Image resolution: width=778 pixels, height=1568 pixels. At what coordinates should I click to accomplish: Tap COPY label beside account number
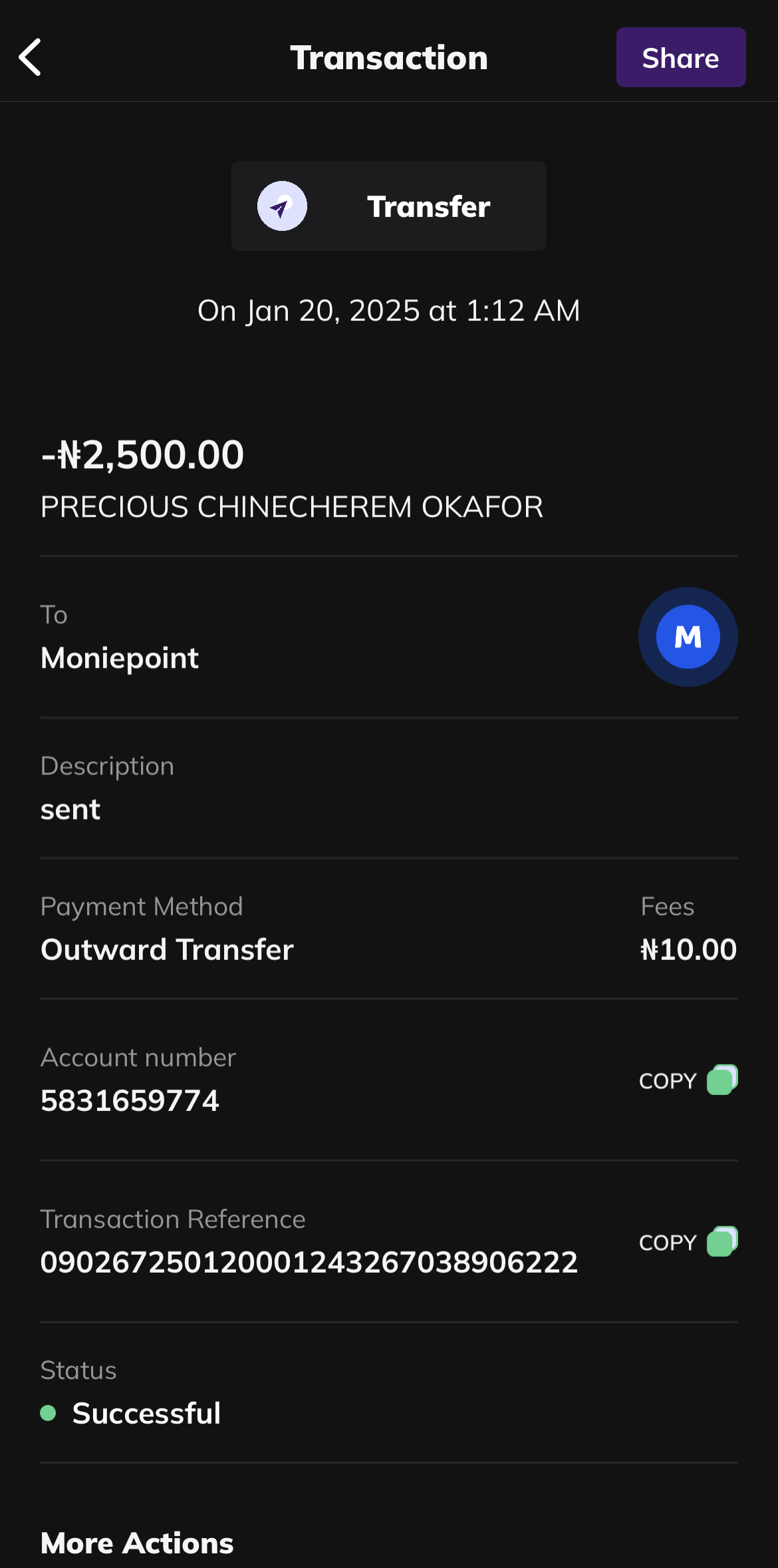(x=668, y=1081)
